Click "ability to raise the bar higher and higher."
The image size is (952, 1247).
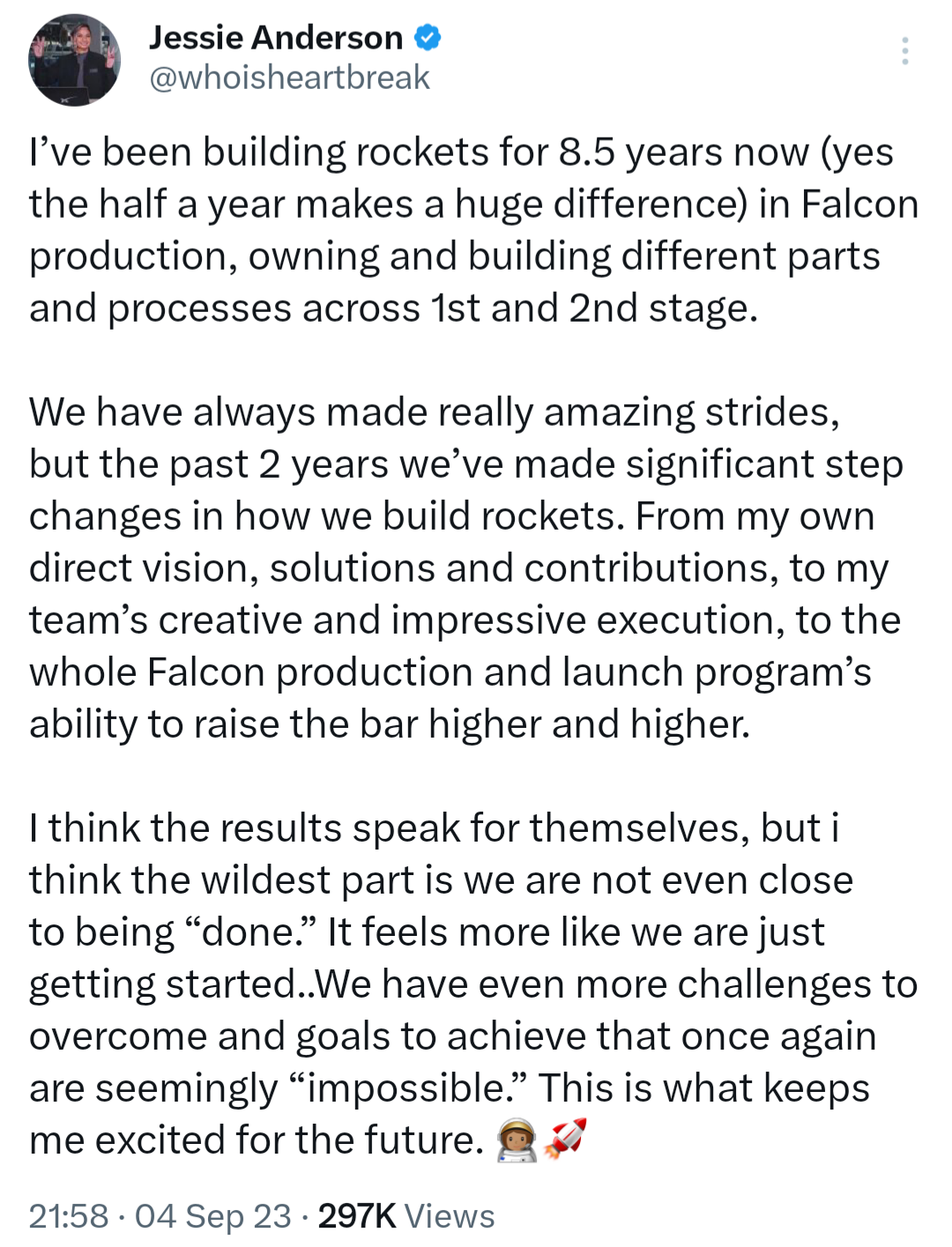pos(390,724)
